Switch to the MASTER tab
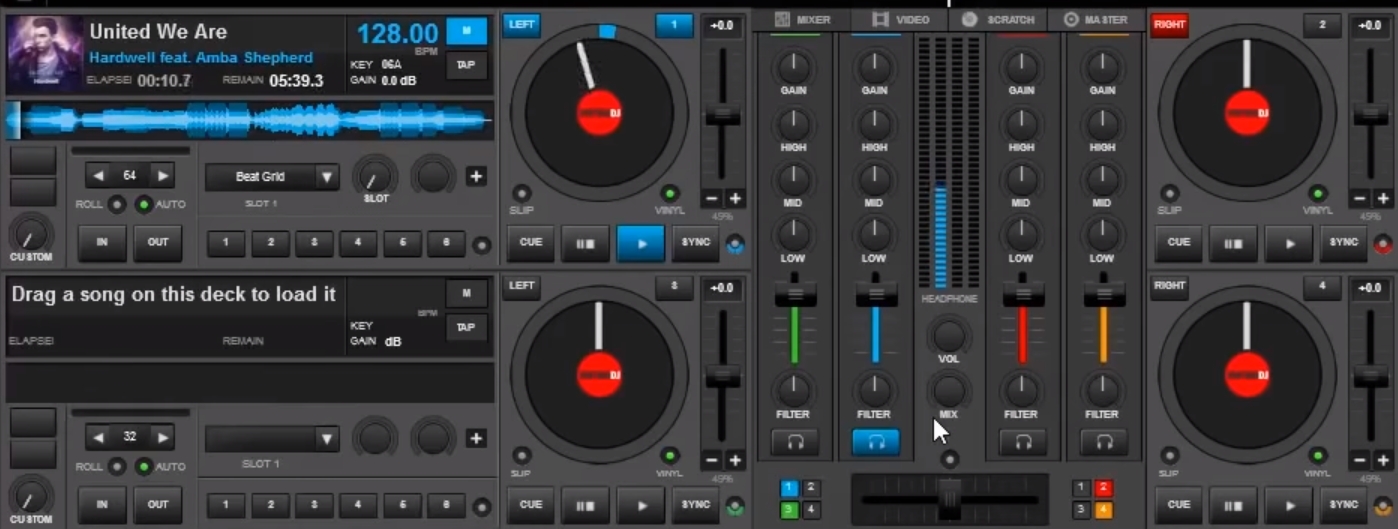 coord(1096,19)
